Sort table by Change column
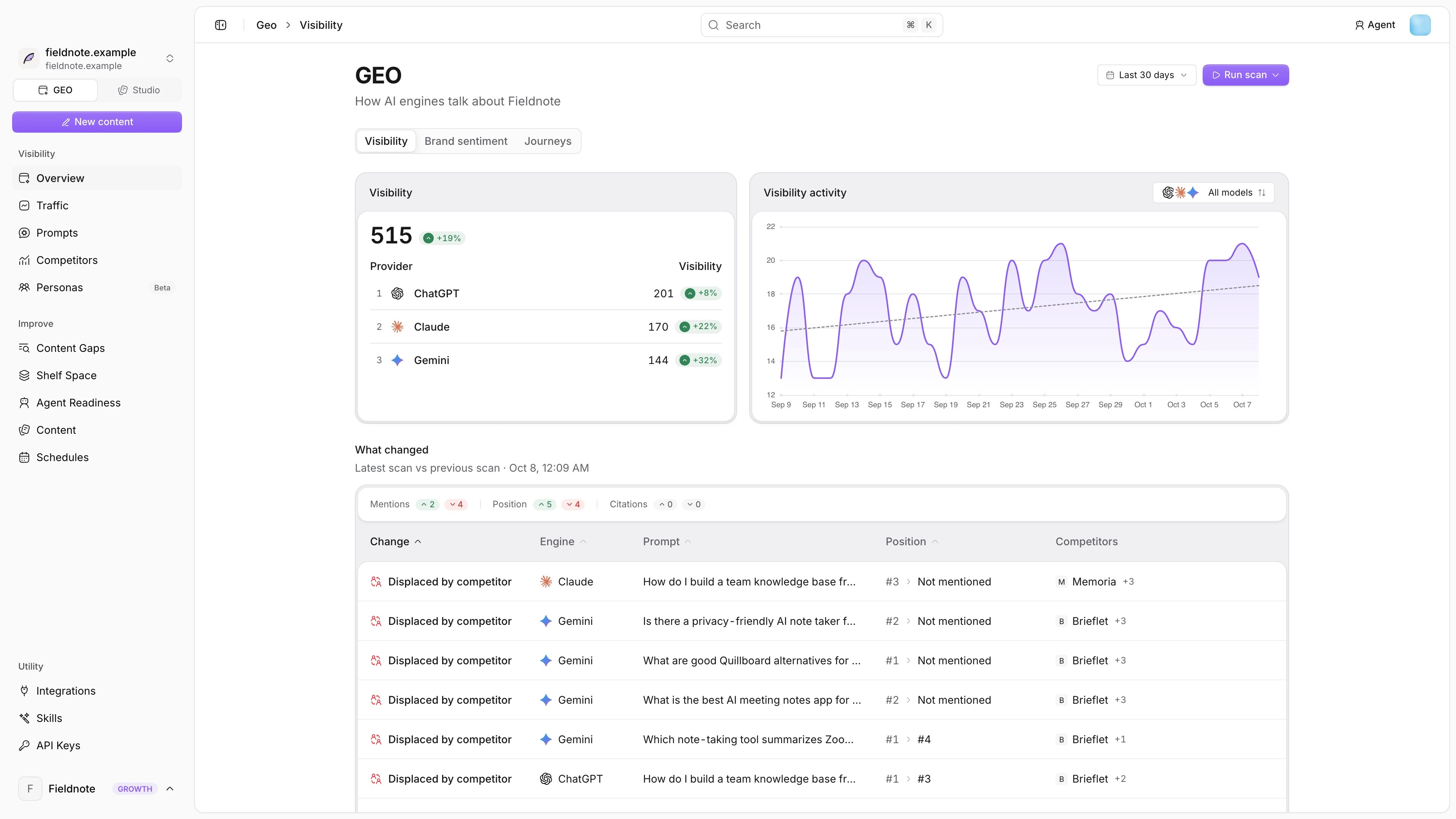Screen dimensions: 1456x819 (395, 541)
